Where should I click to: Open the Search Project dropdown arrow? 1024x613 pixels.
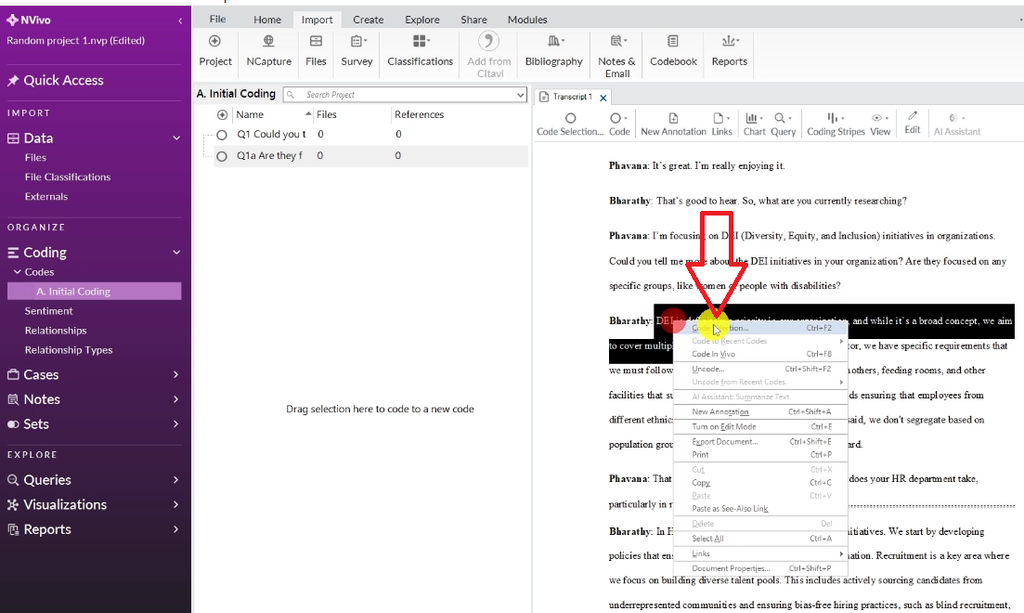520,95
